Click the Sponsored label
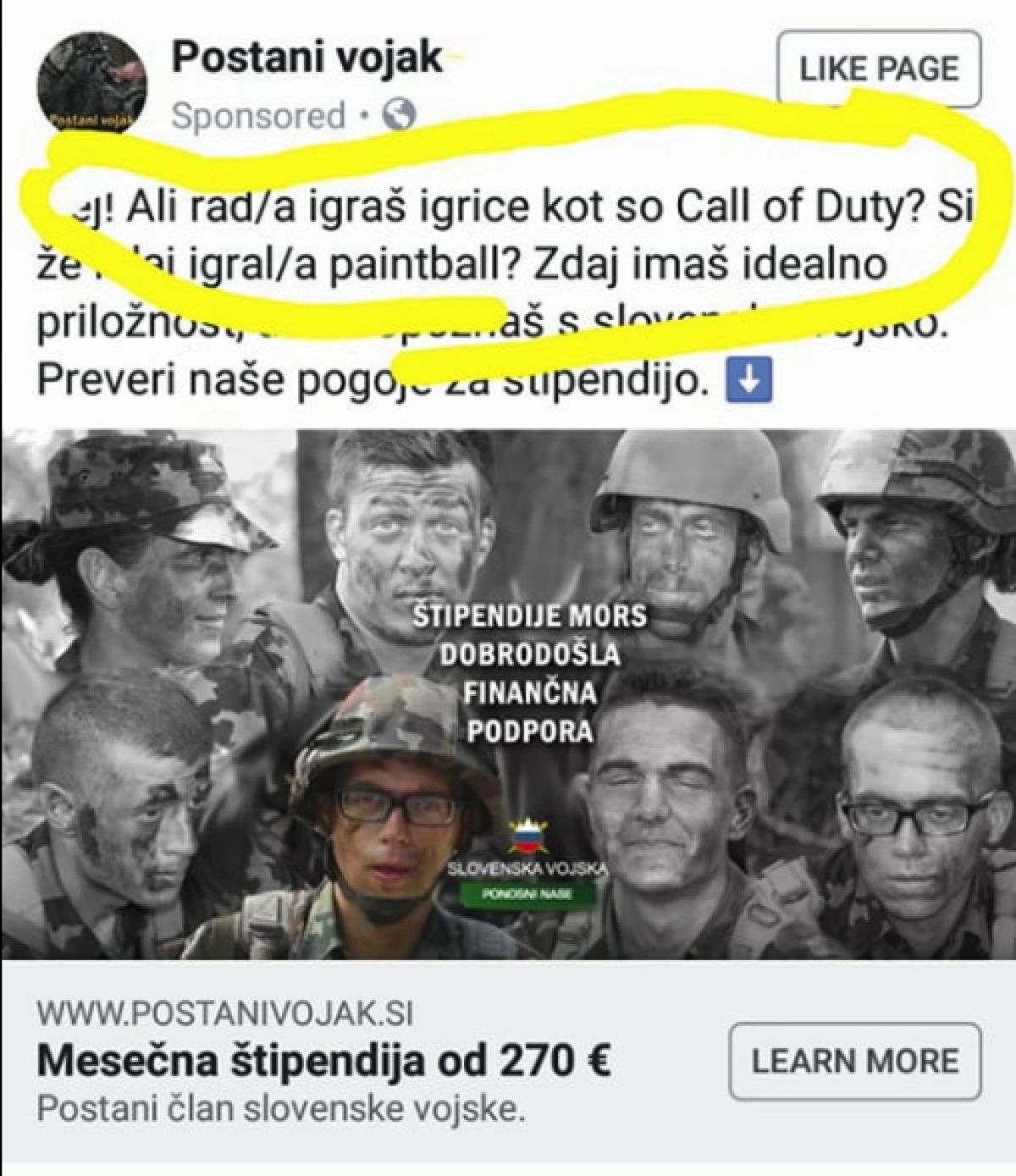This screenshot has height=1176, width=1016. pos(258,116)
